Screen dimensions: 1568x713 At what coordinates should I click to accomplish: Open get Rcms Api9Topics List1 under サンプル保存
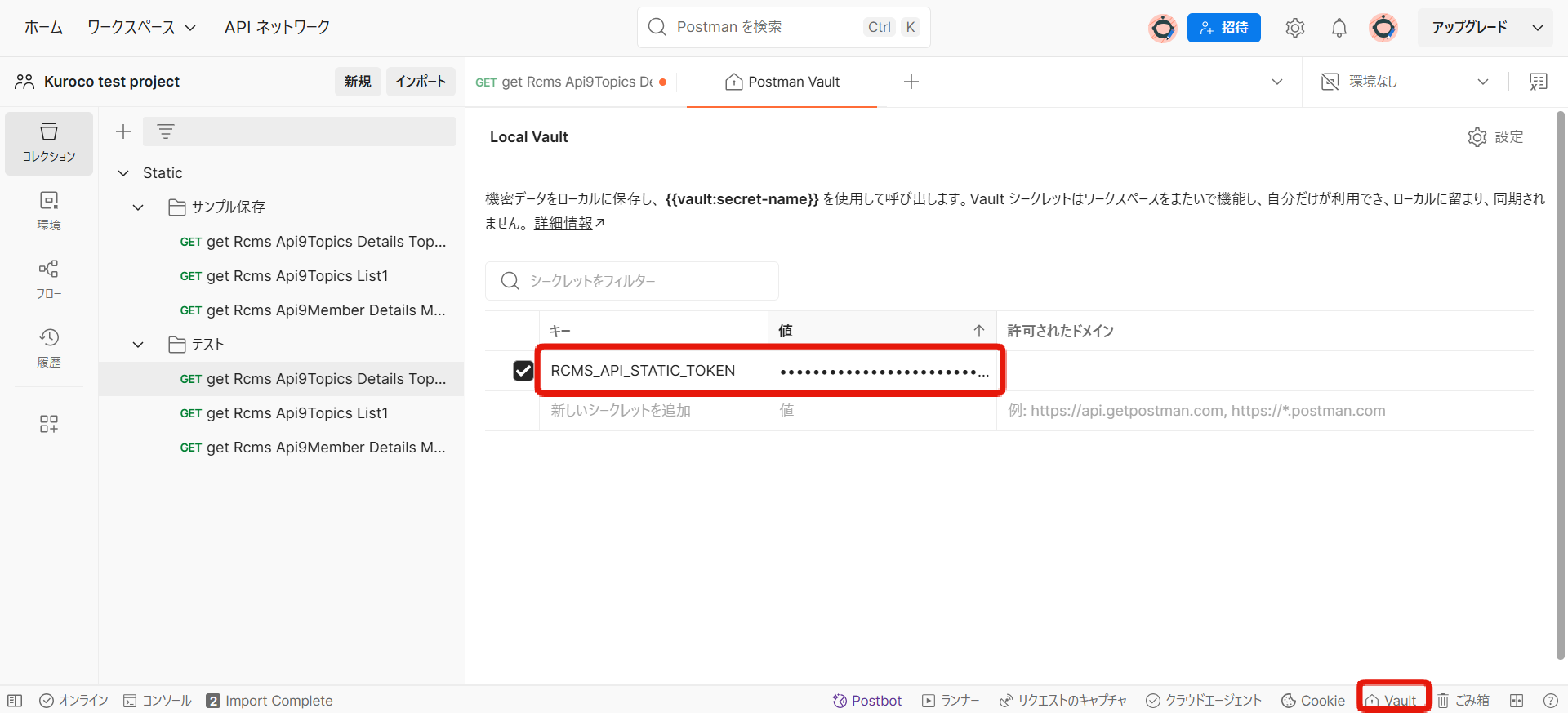(282, 276)
